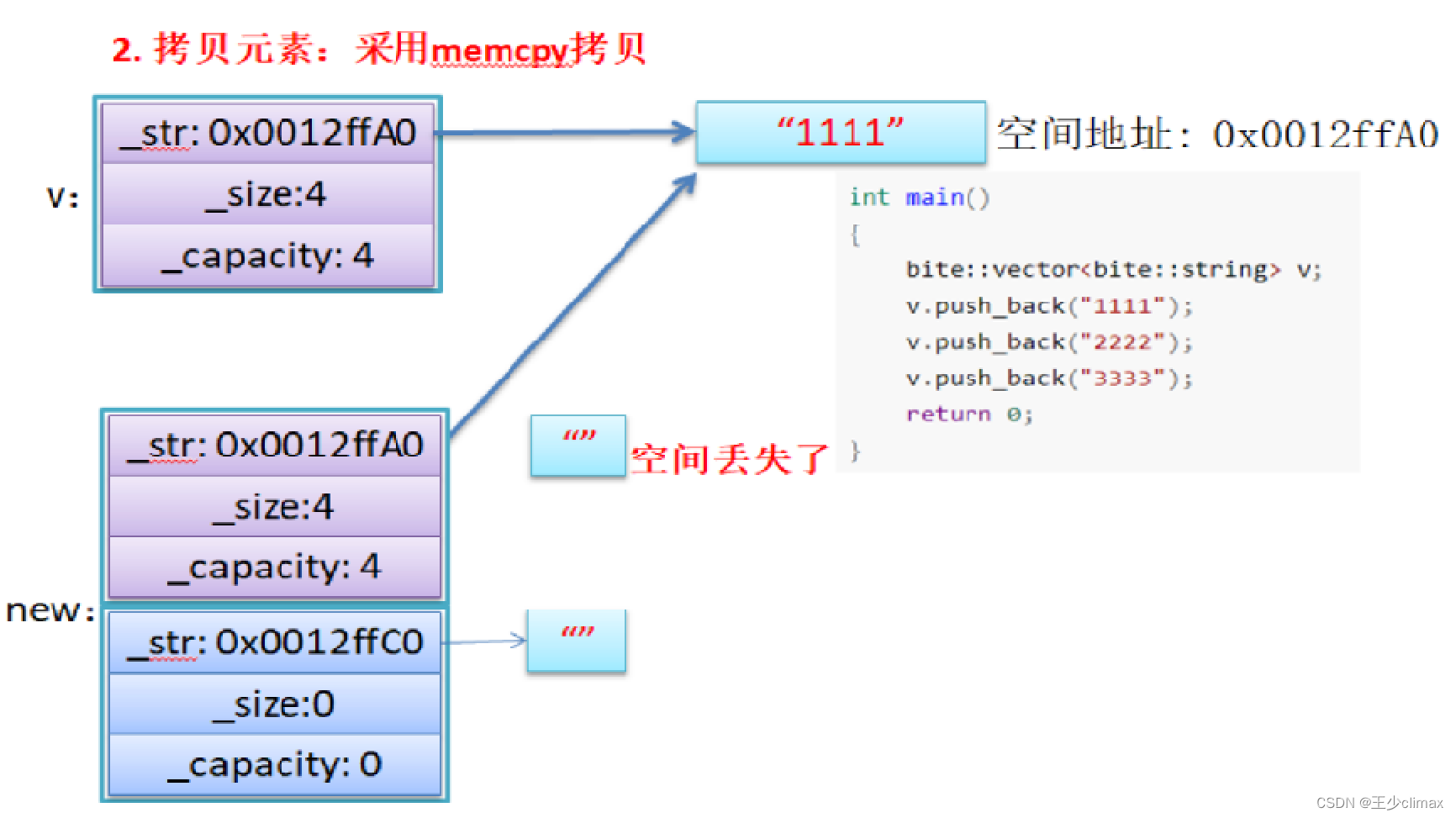Click the '_capacity: 4' cell in the new block
Image resolution: width=1456 pixels, height=818 pixels.
(x=275, y=567)
